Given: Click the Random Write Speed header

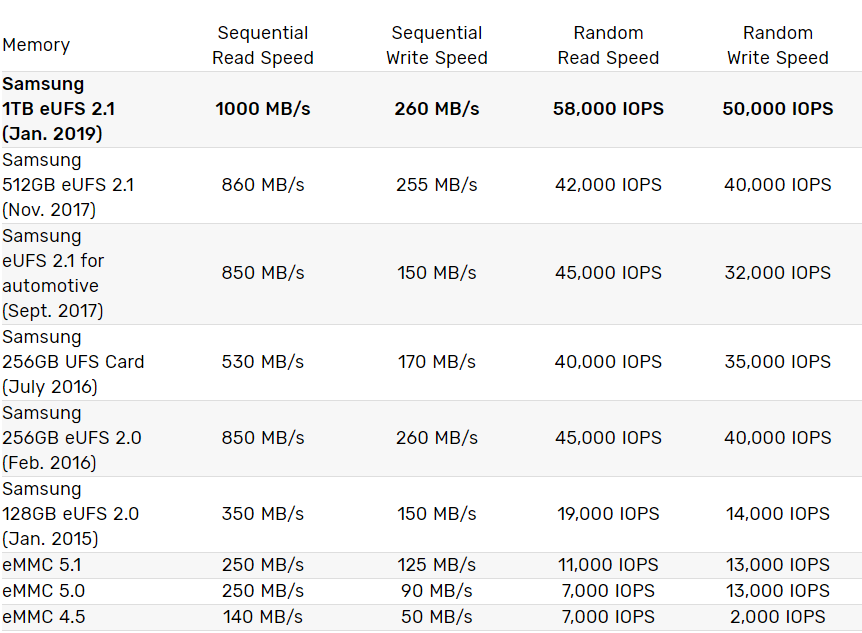Looking at the screenshot, I should click(777, 45).
